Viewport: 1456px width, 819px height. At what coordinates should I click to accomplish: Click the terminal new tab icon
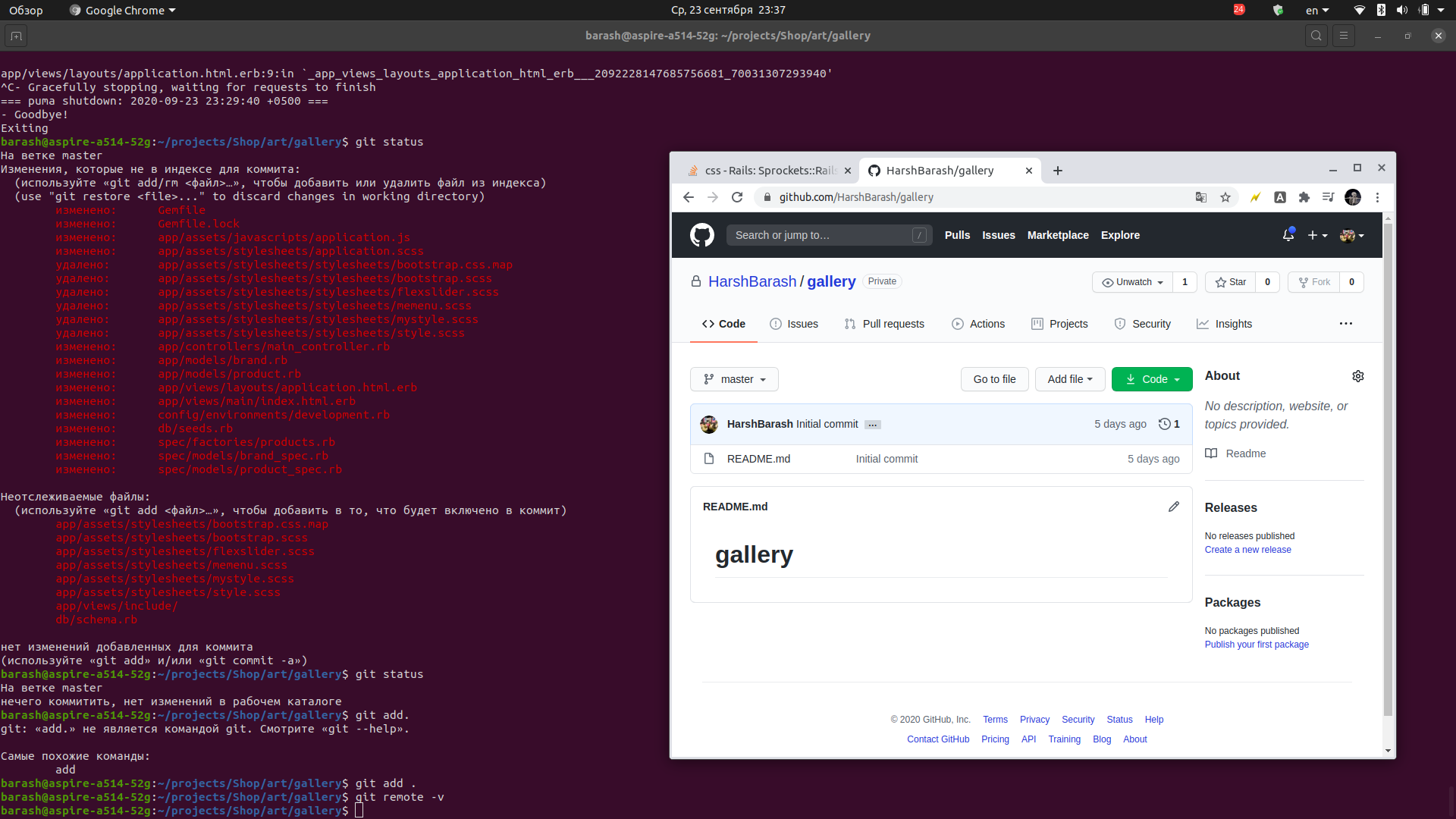coord(16,36)
